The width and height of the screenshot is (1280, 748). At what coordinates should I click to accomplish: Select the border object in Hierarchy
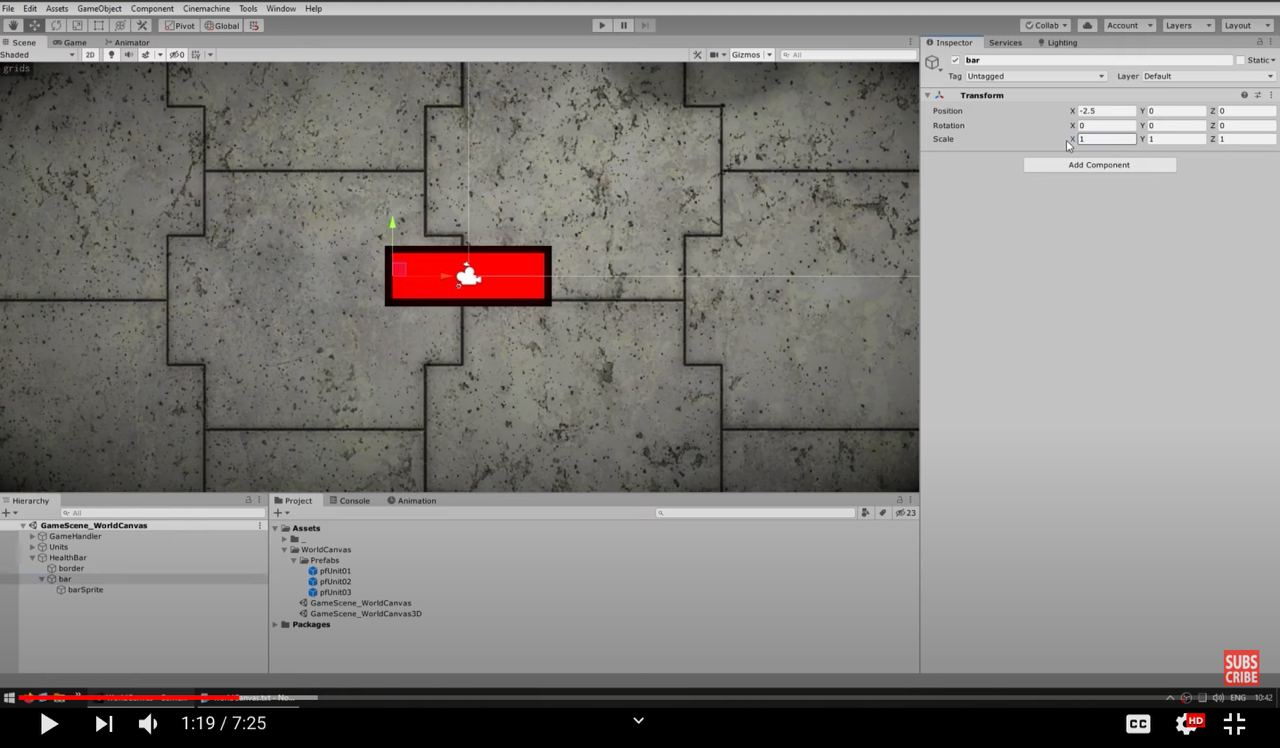[x=71, y=568]
